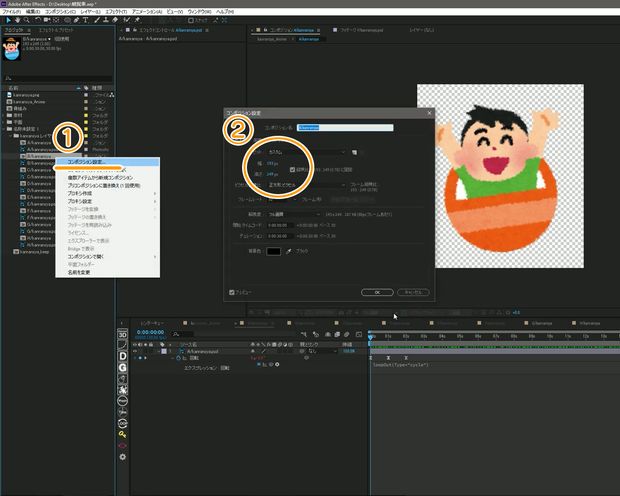Open the pixel aspect ratio dropdown

307,185
